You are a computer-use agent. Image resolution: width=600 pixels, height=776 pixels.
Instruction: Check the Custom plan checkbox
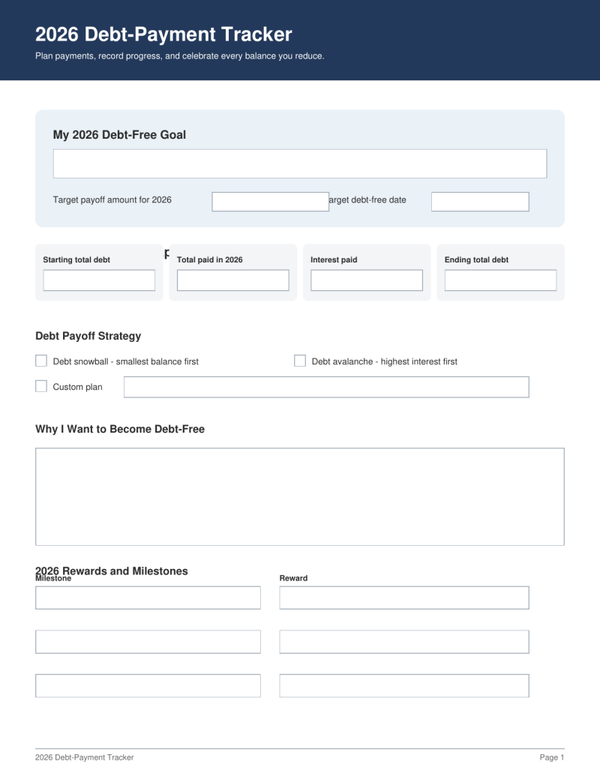tap(41, 386)
